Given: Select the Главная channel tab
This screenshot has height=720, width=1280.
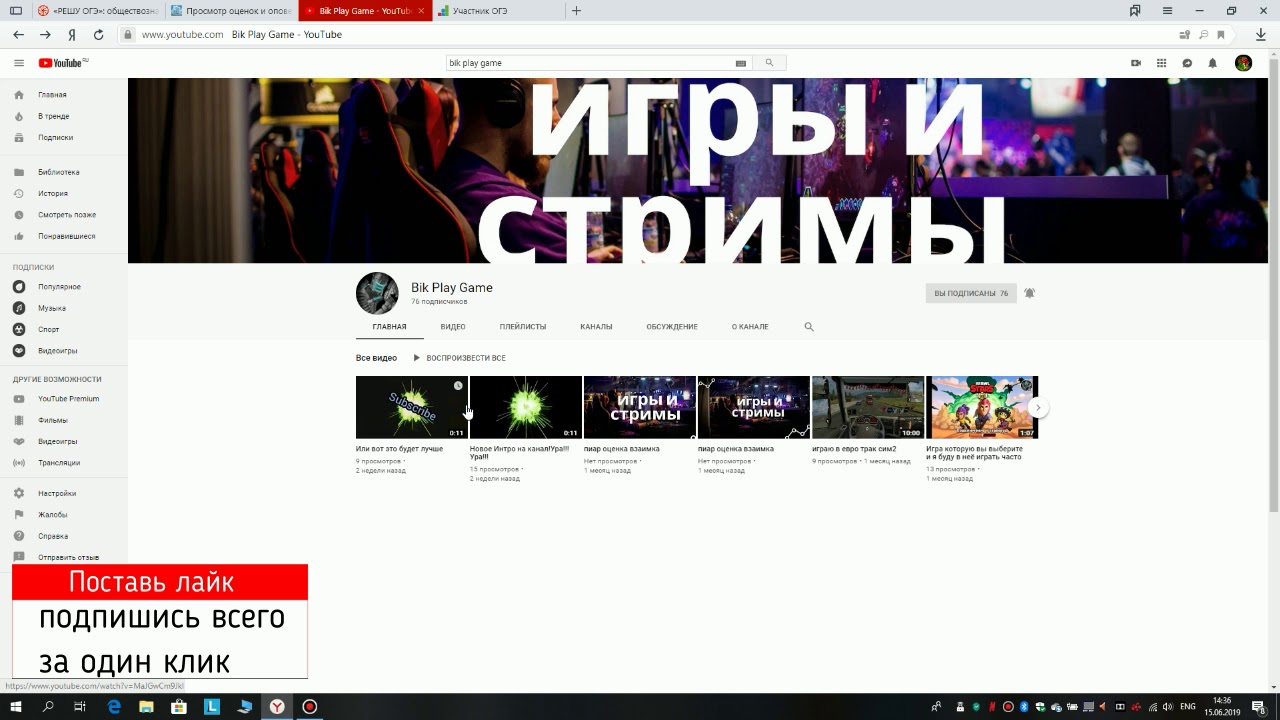Looking at the screenshot, I should coord(389,327).
